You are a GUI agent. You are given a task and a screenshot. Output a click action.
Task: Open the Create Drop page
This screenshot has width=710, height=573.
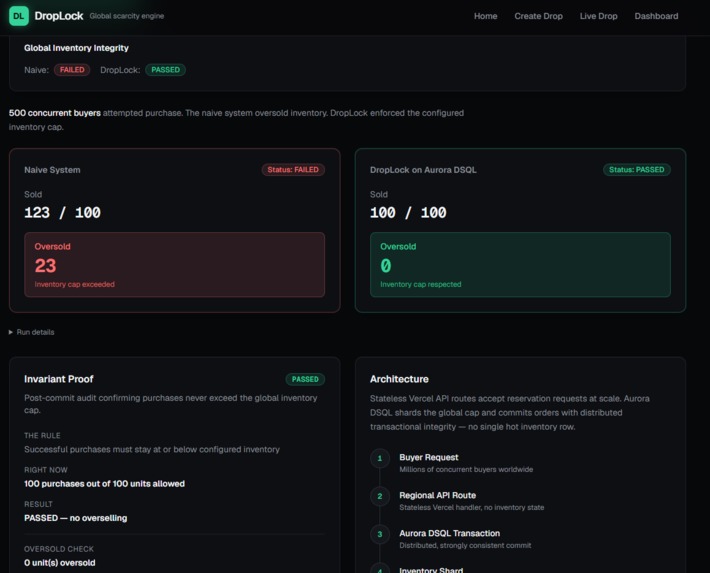538,16
